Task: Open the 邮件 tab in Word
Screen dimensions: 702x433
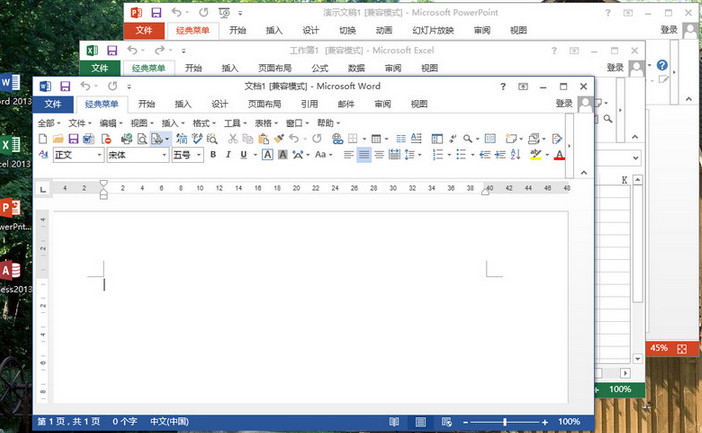Action: (x=346, y=104)
